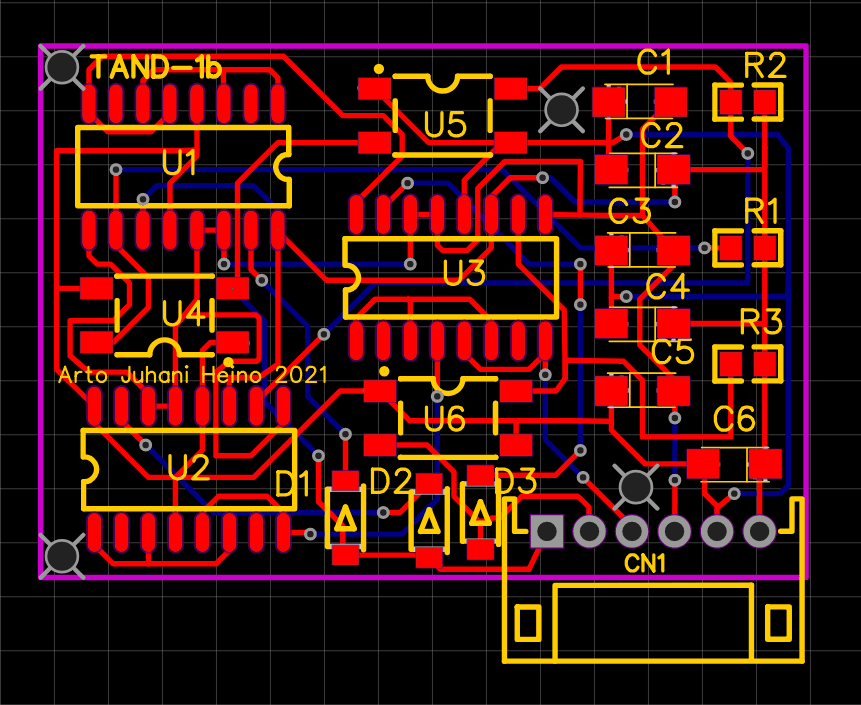Select the right pad of resistor R1
This screenshot has height=705, width=861.
pyautogui.click(x=767, y=246)
